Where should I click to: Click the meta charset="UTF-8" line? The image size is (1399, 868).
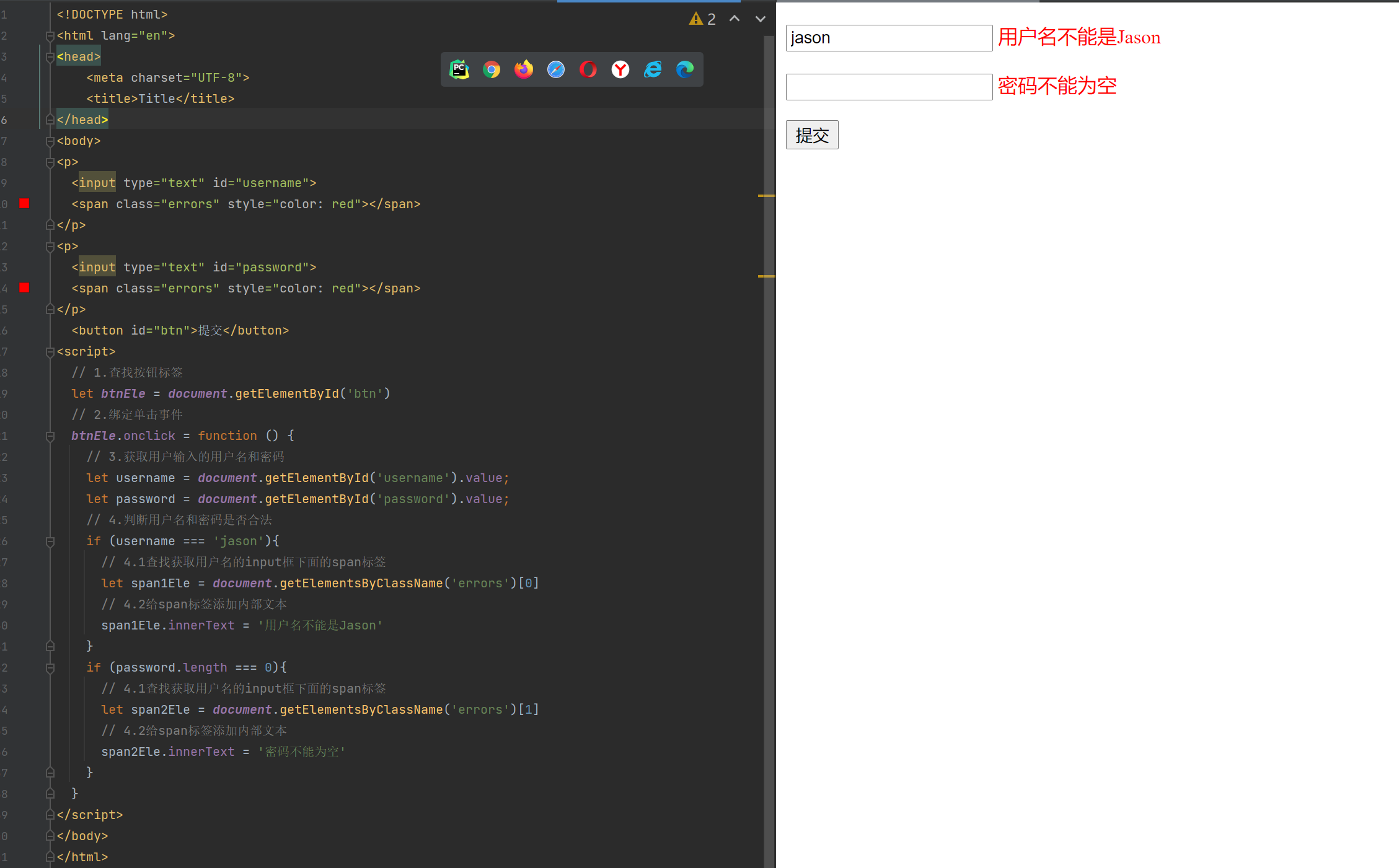[x=168, y=77]
